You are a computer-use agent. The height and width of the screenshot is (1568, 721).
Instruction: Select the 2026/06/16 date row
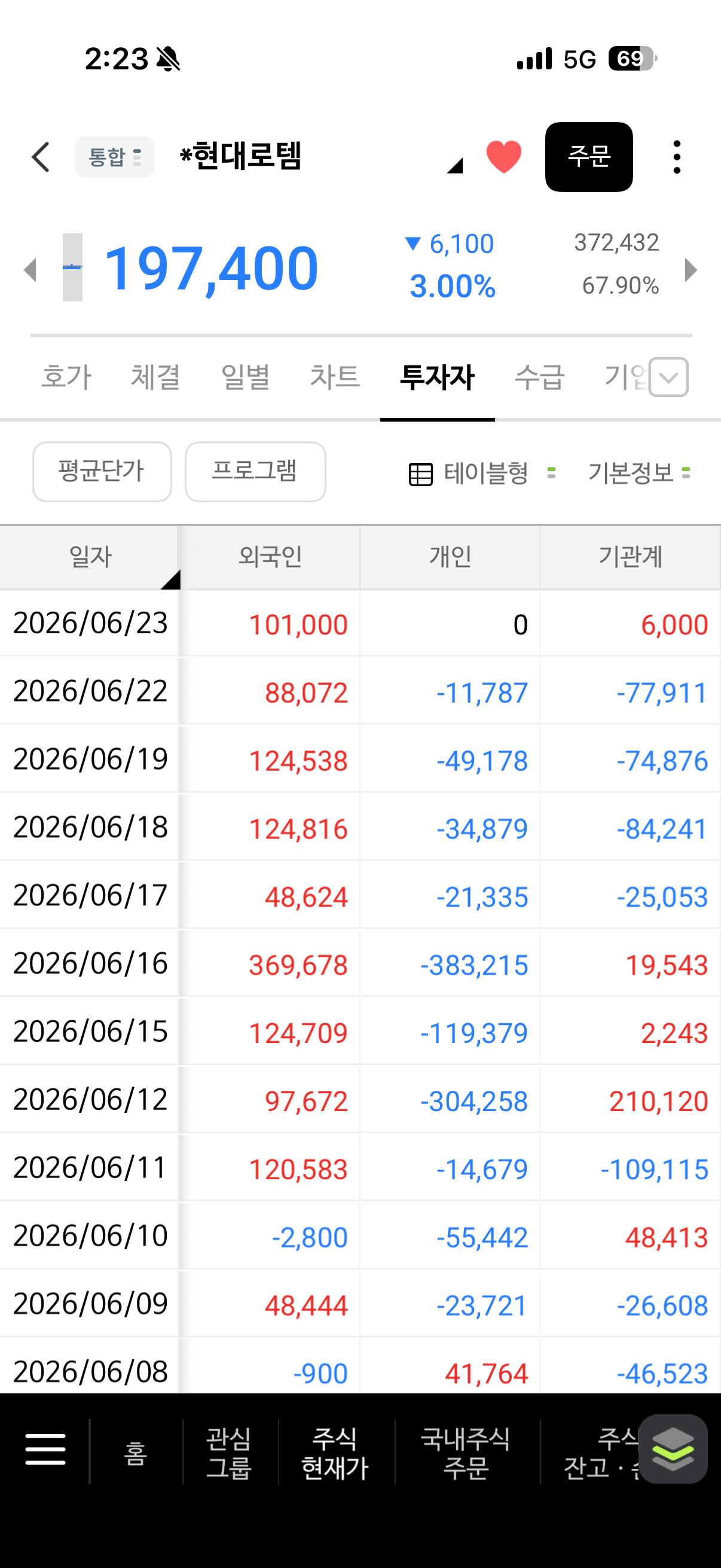click(90, 964)
